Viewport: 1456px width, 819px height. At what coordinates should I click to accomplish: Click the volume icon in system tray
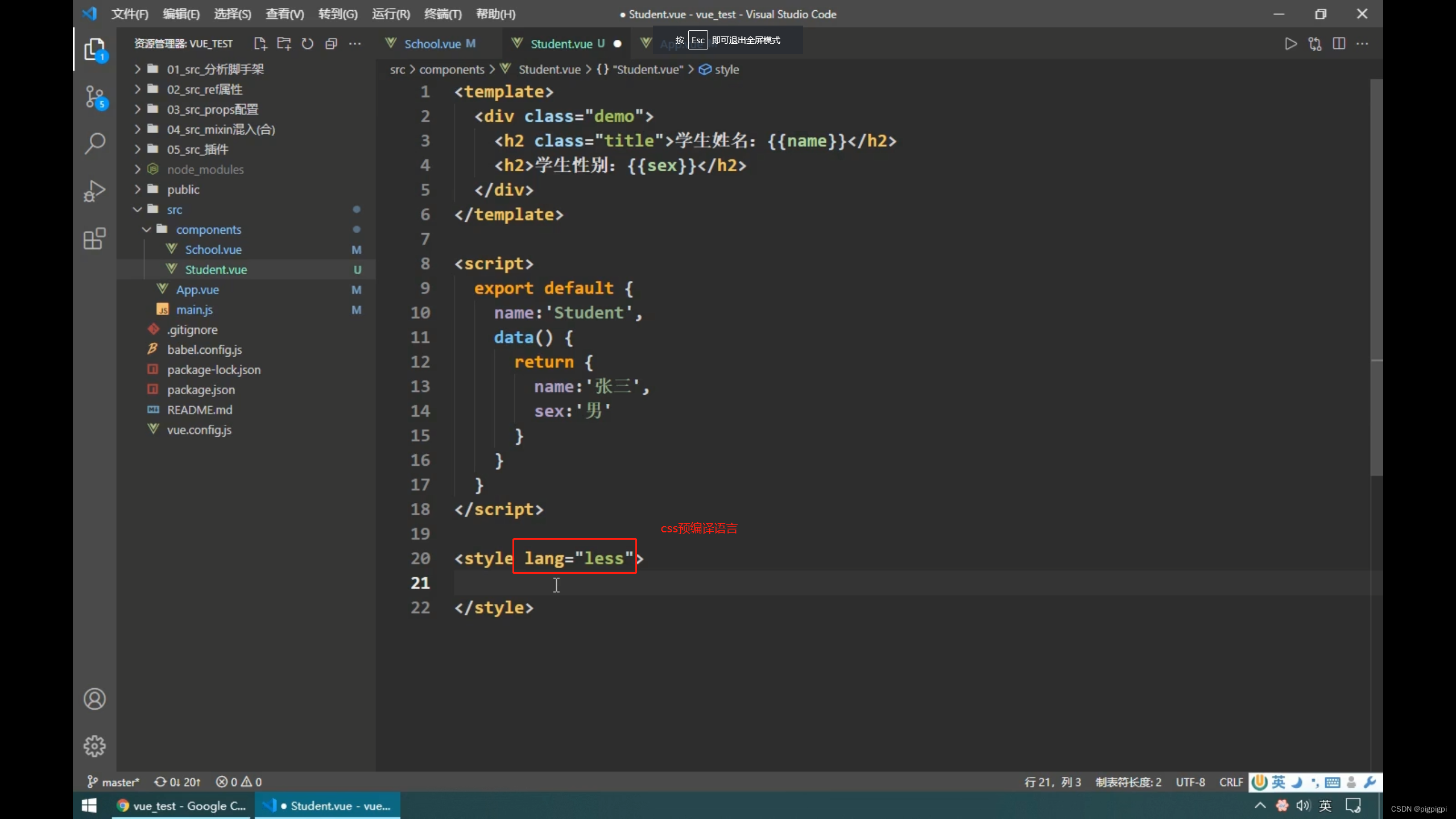pos(1303,805)
